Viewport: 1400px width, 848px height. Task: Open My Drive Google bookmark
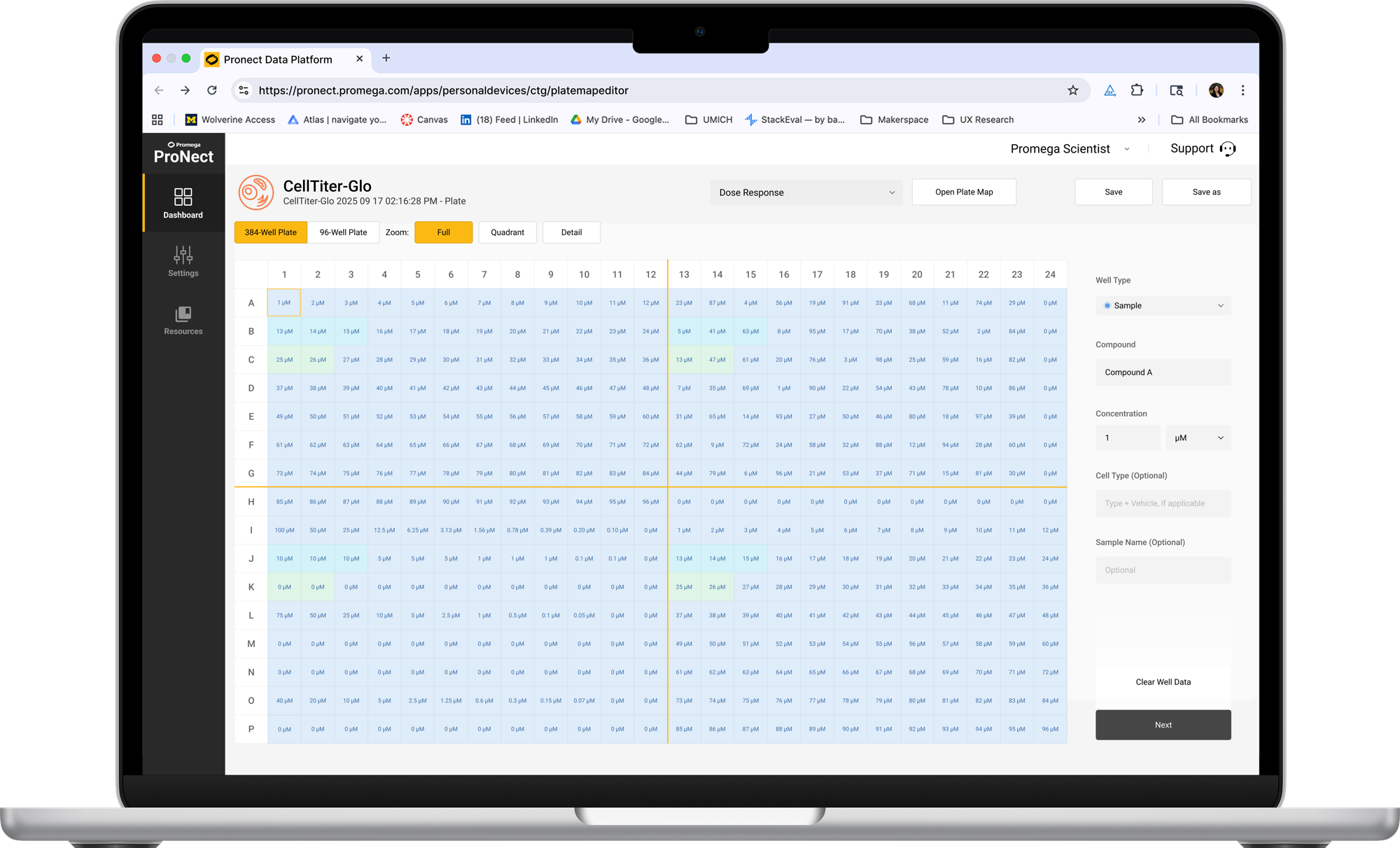(619, 120)
